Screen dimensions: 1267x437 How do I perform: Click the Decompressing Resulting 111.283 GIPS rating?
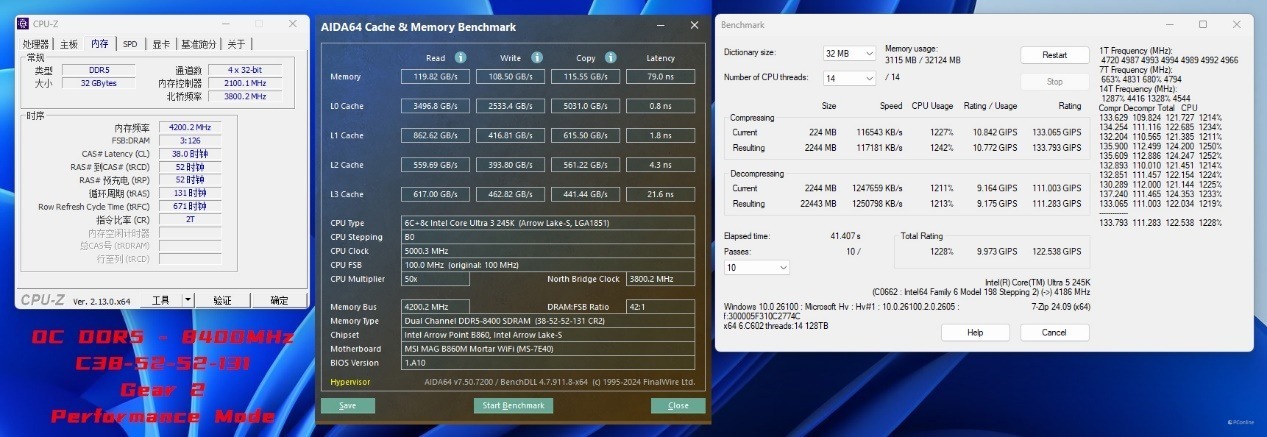(1056, 203)
